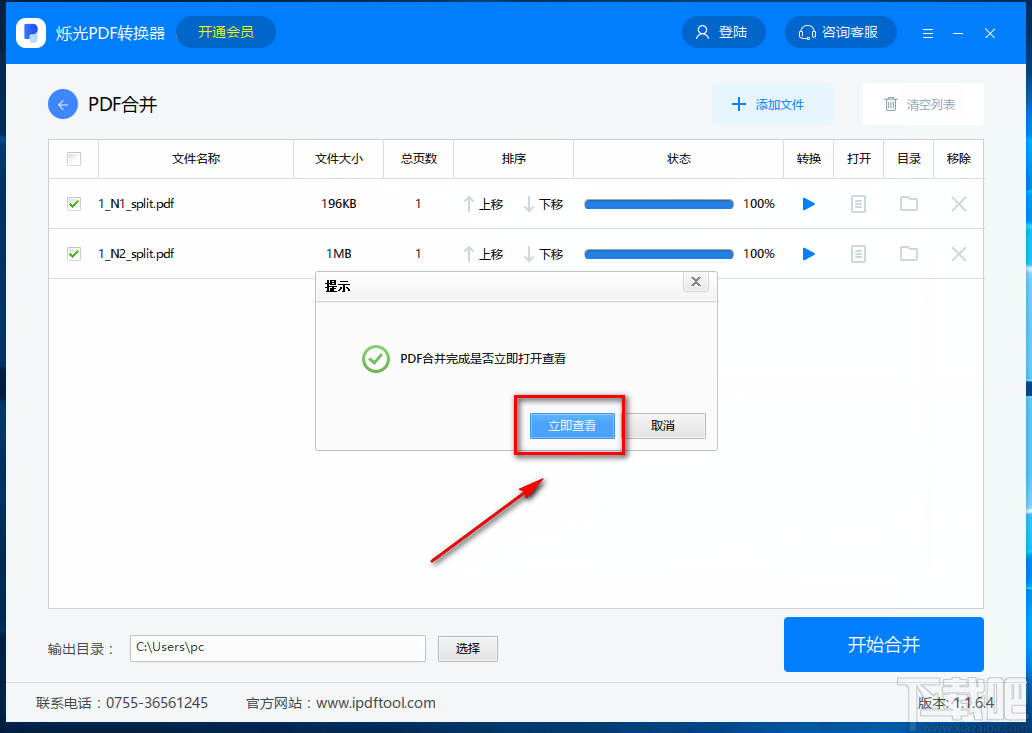
Task: Click contact phone 0755-36561245
Action: (157, 703)
